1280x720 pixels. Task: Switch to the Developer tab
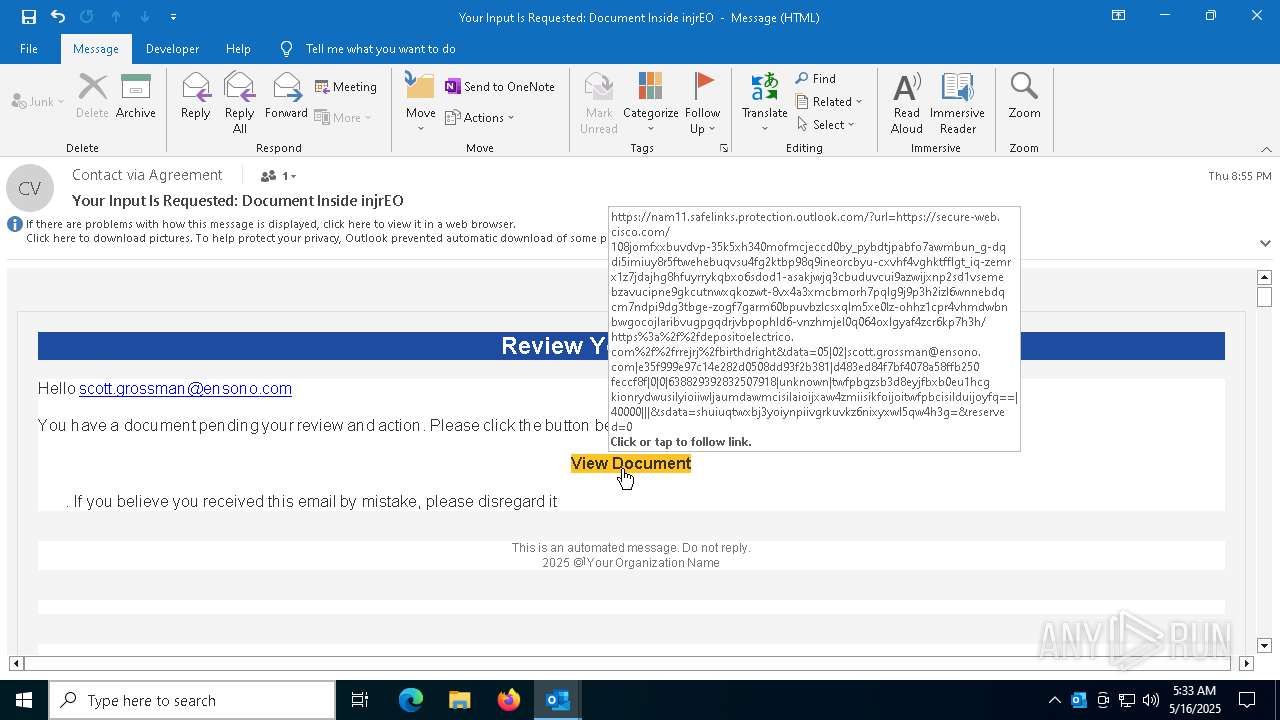pos(172,48)
